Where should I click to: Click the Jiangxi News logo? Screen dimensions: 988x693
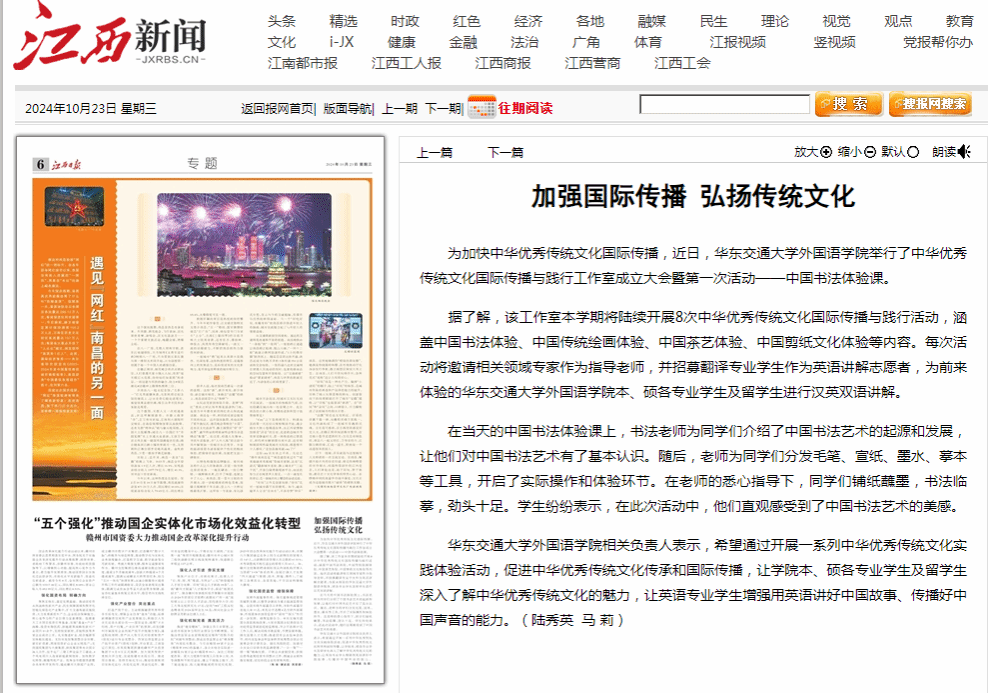click(x=110, y=38)
